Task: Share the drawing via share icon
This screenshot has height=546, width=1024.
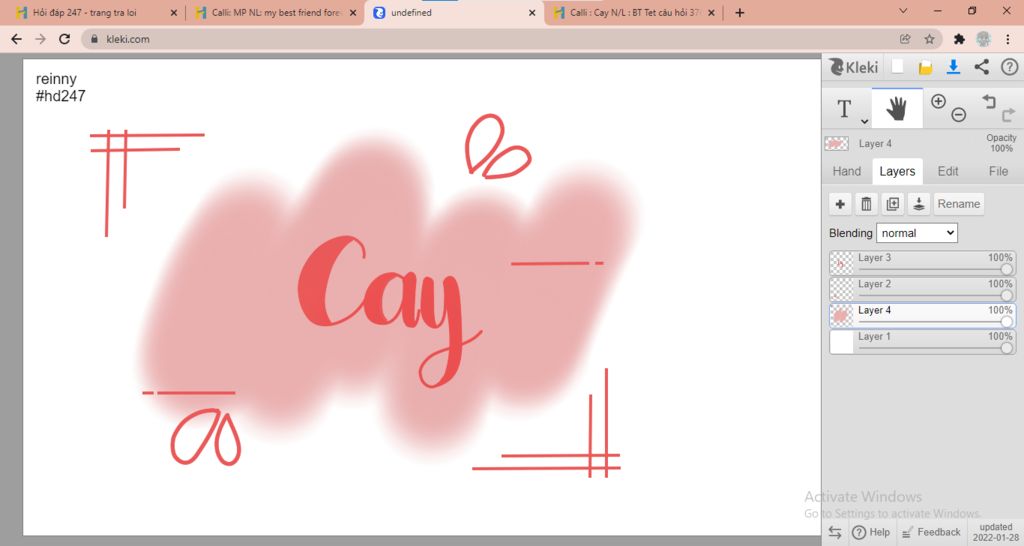Action: 982,67
